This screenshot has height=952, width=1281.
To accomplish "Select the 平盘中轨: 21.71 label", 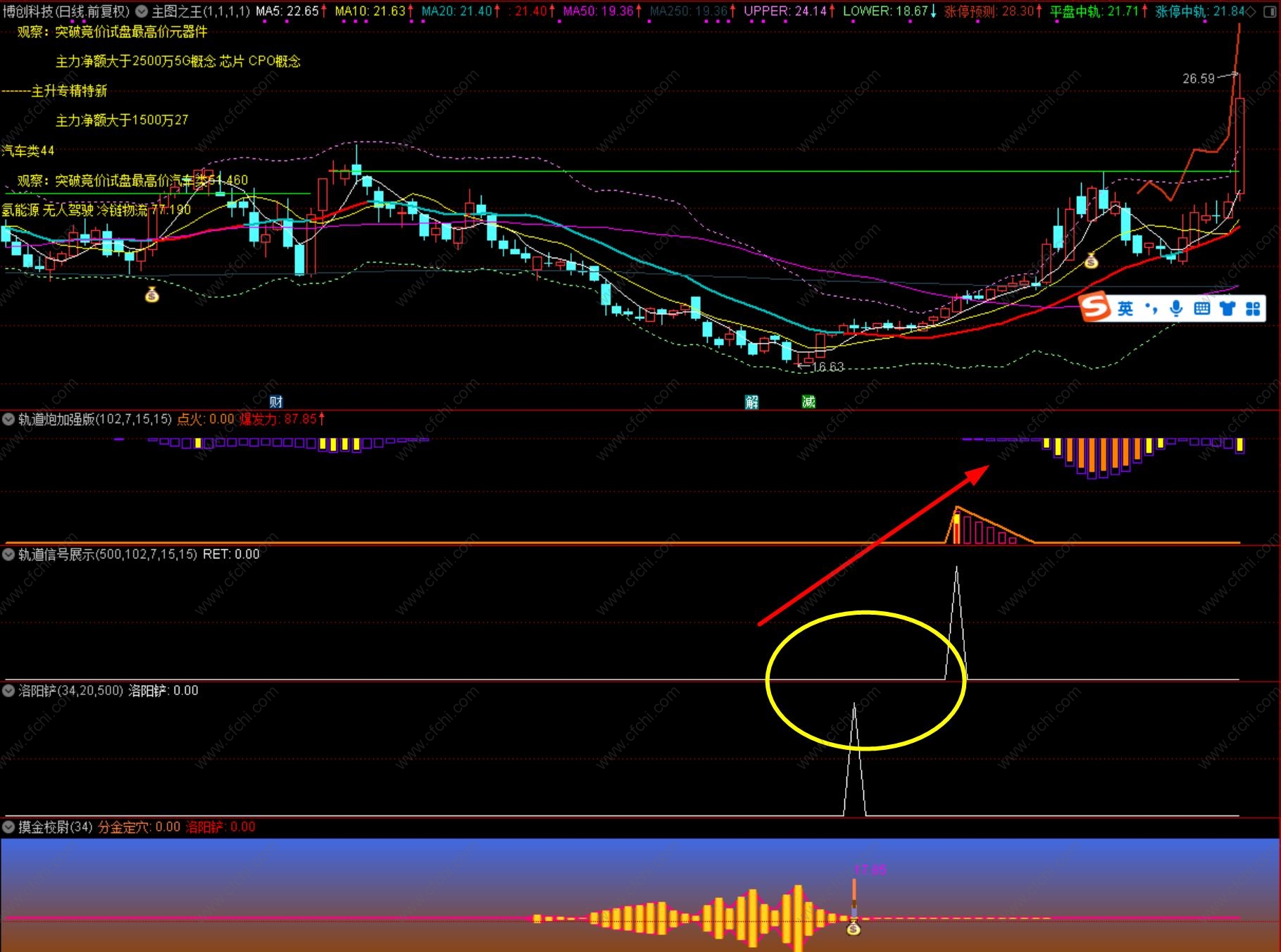I will [x=1095, y=11].
